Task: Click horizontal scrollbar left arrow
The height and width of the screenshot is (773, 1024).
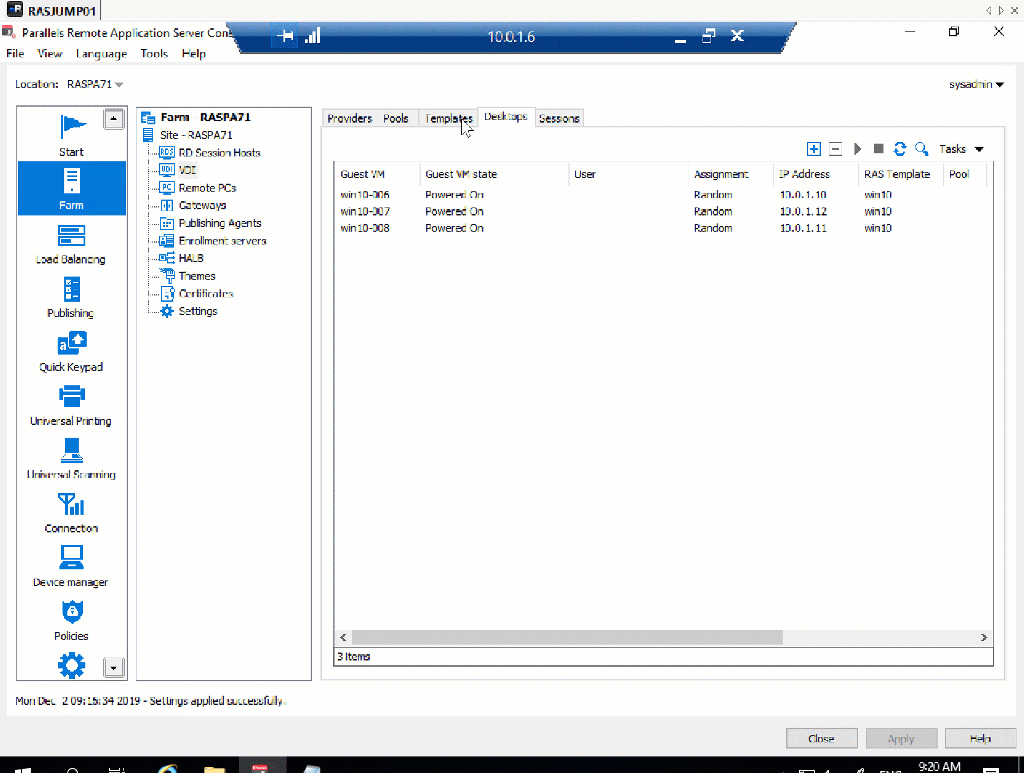Action: pyautogui.click(x=344, y=637)
